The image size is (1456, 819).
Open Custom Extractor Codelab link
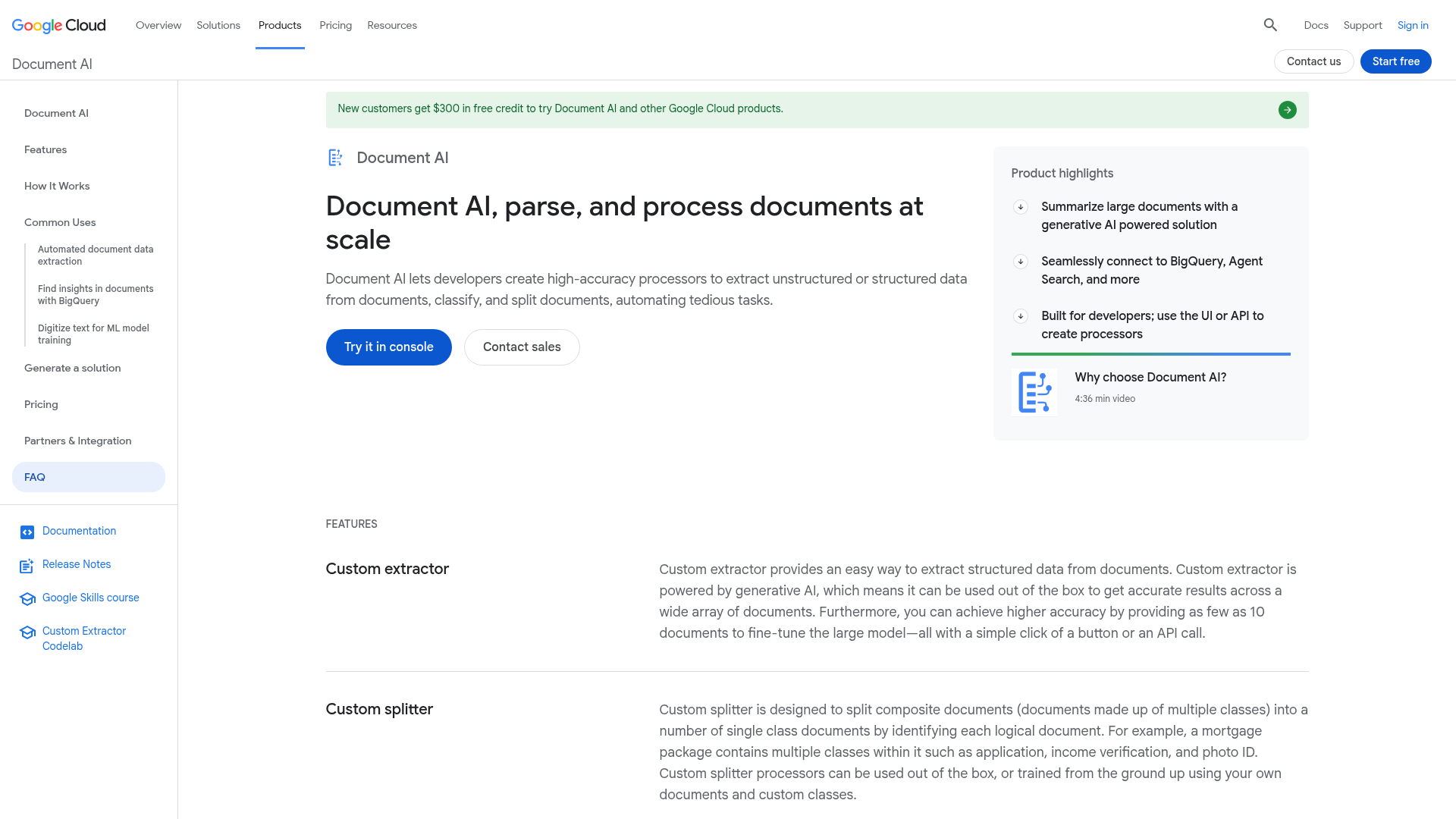84,639
